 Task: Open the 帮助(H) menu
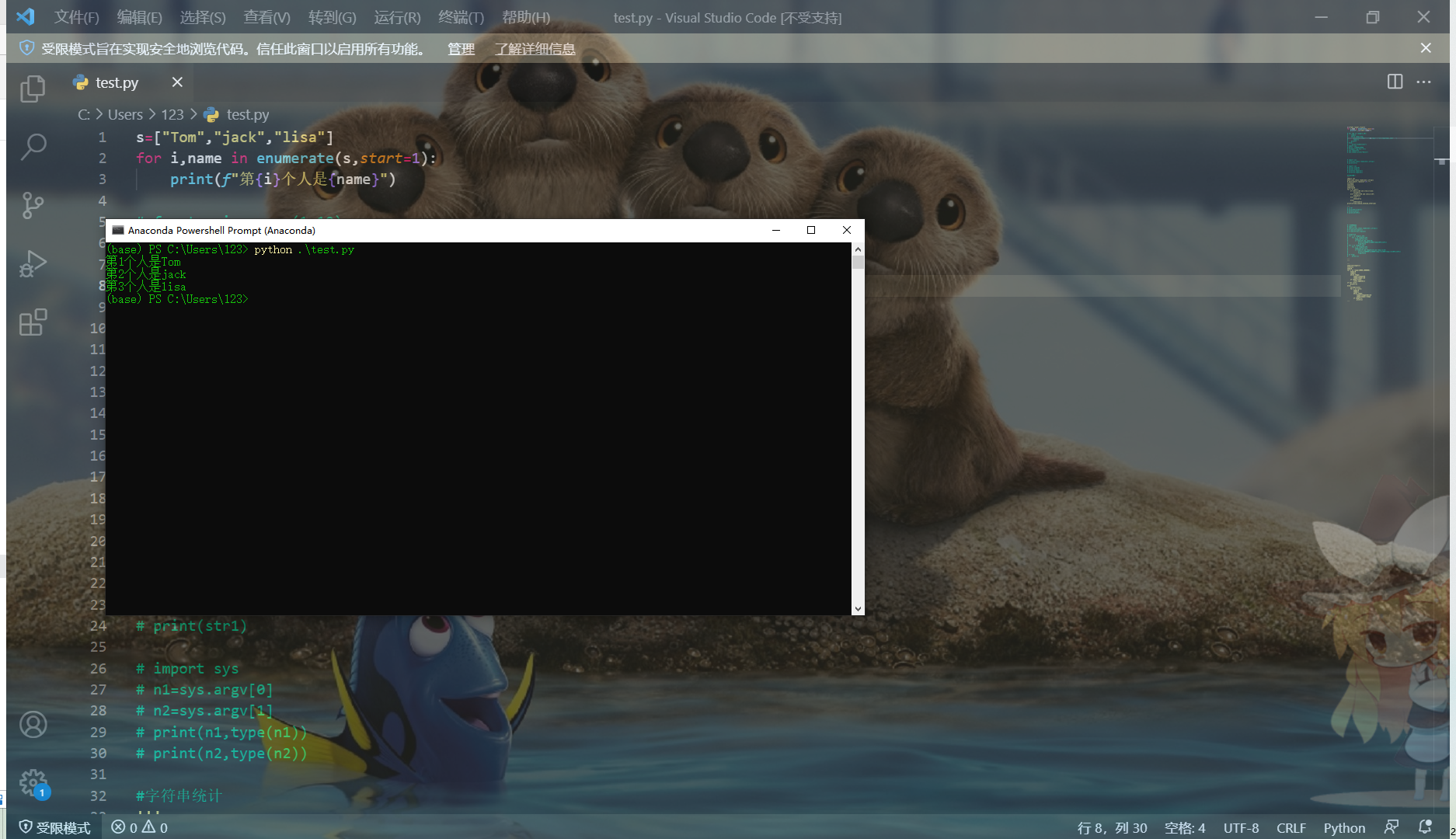(x=526, y=17)
